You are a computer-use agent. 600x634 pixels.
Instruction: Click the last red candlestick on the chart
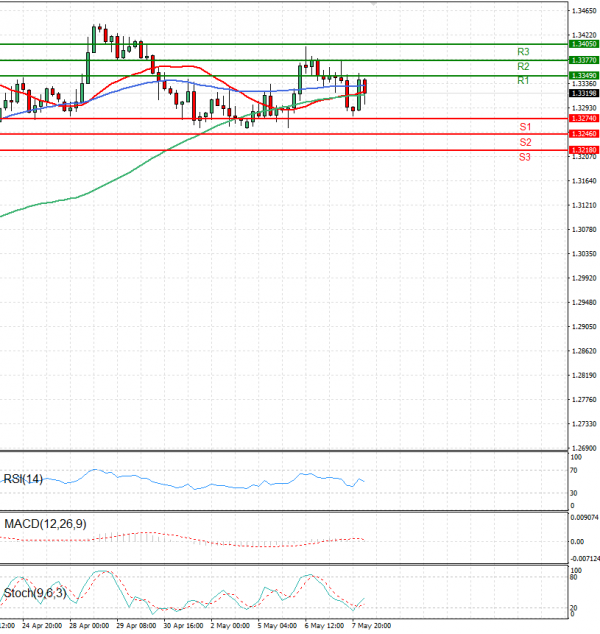point(365,87)
